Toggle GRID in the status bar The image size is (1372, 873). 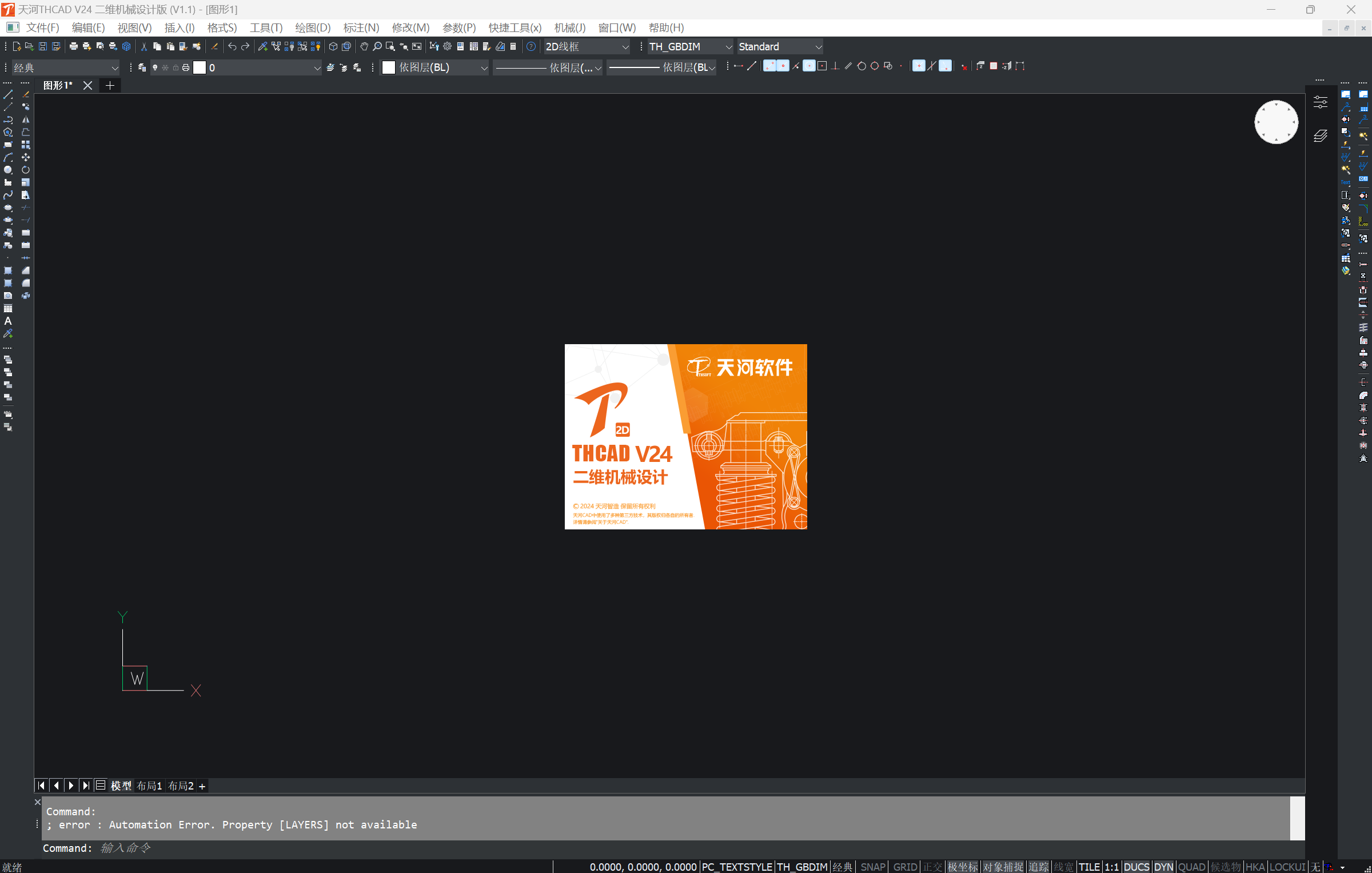905,867
